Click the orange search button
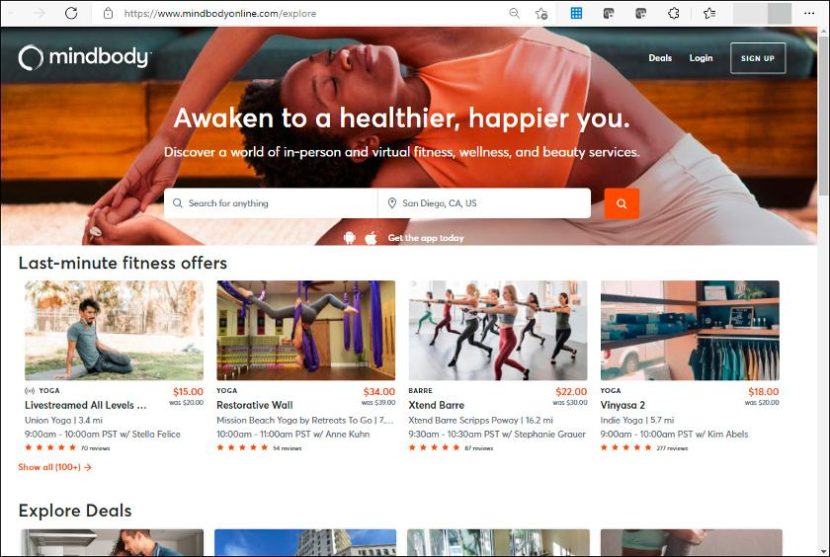The width and height of the screenshot is (830, 557). (621, 203)
